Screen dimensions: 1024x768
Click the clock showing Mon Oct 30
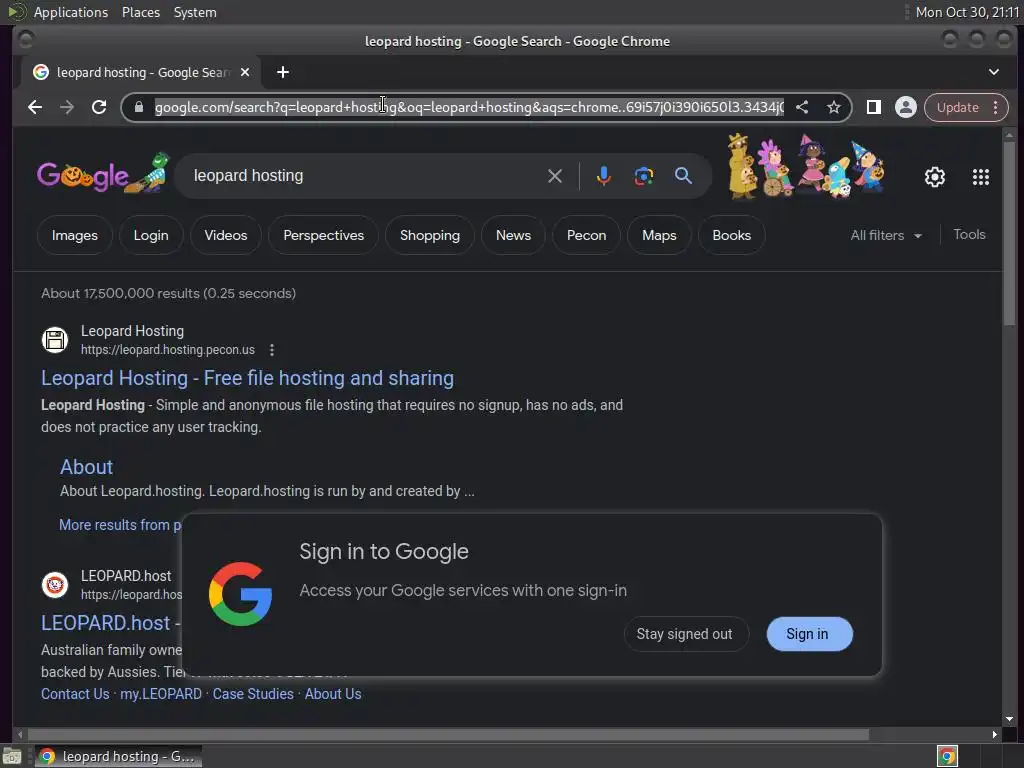click(x=967, y=12)
